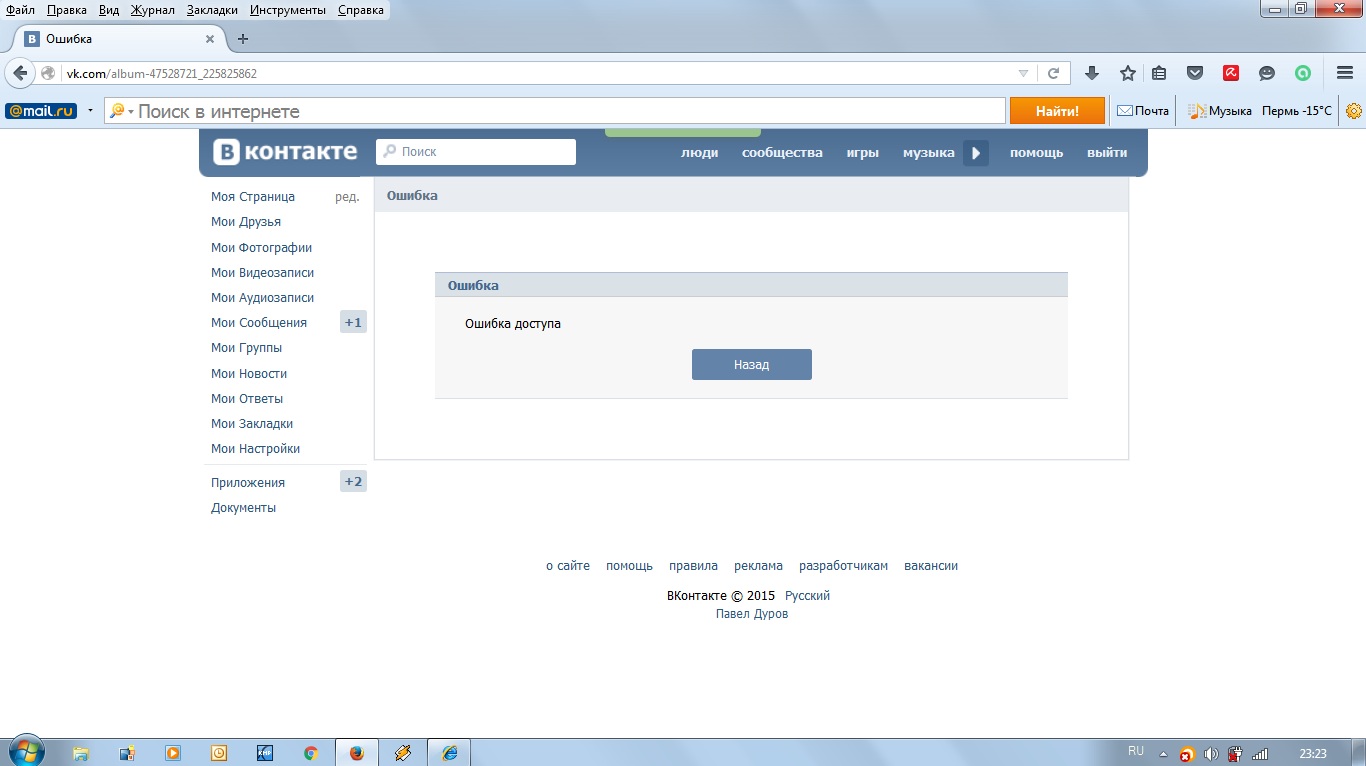Reload the page with the refresh icon
The width and height of the screenshot is (1366, 766).
[x=1053, y=73]
